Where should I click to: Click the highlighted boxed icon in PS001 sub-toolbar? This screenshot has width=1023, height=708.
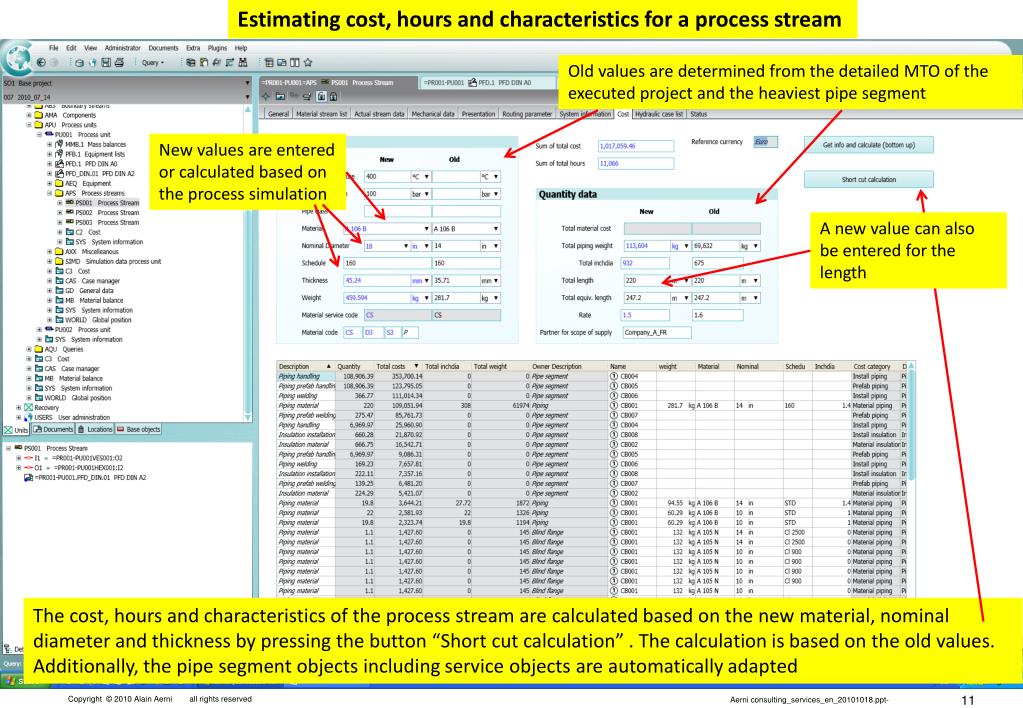coord(321,97)
